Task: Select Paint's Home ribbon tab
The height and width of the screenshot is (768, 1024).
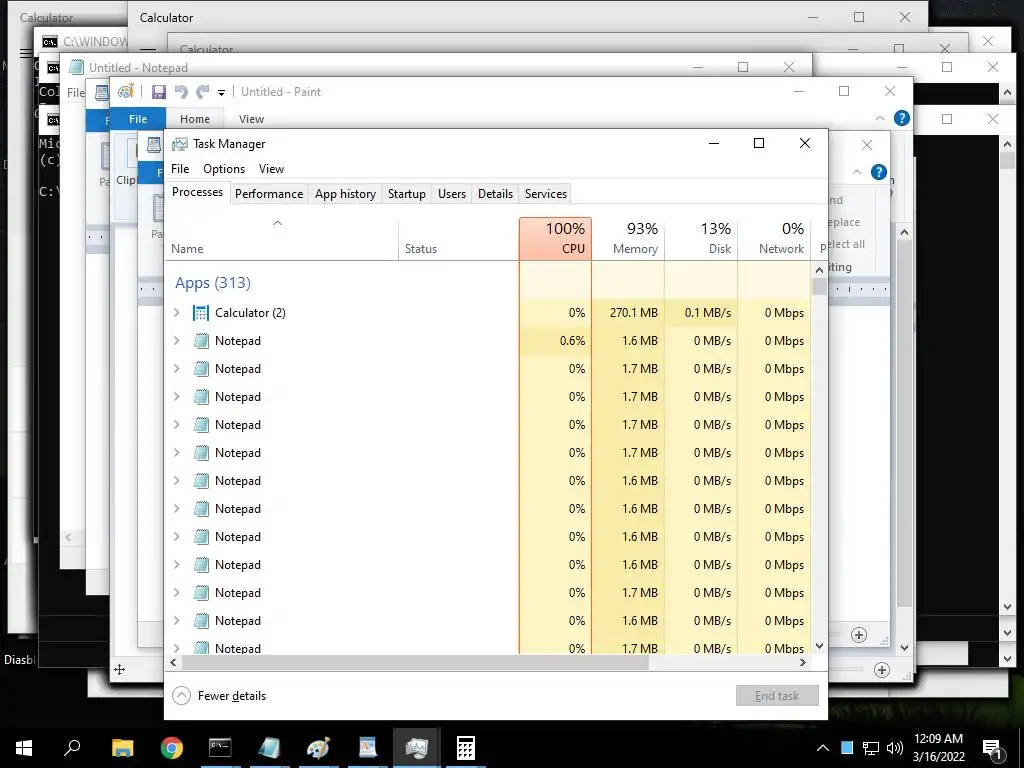Action: pyautogui.click(x=195, y=119)
